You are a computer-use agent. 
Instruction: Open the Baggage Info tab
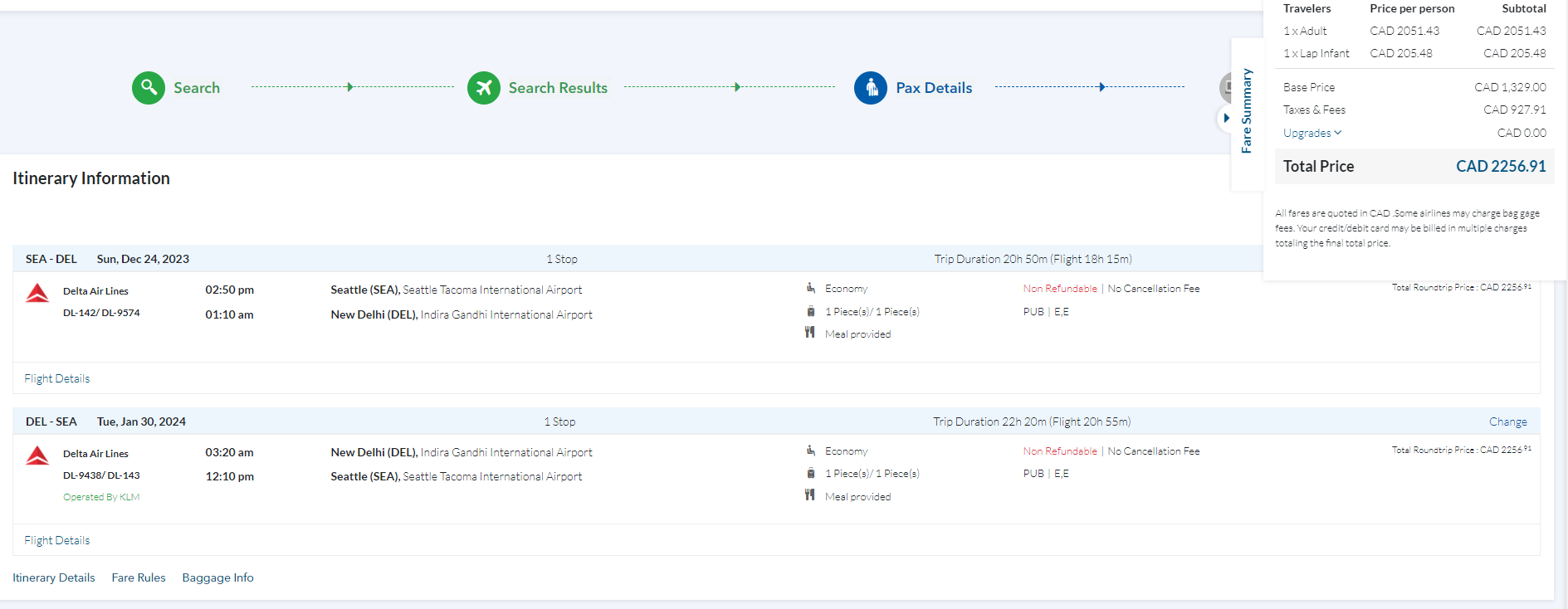coord(217,577)
